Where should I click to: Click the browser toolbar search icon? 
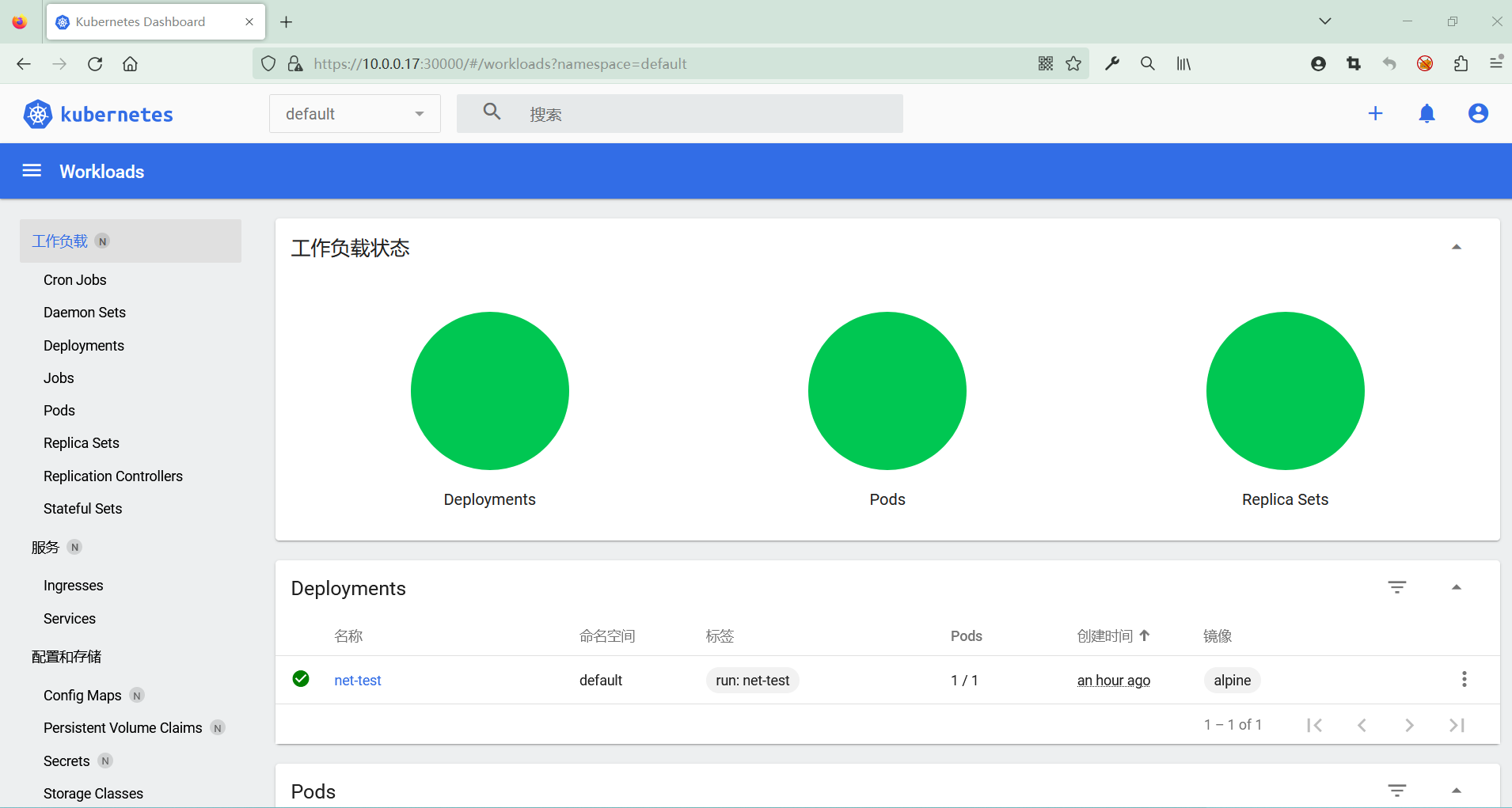(1148, 64)
